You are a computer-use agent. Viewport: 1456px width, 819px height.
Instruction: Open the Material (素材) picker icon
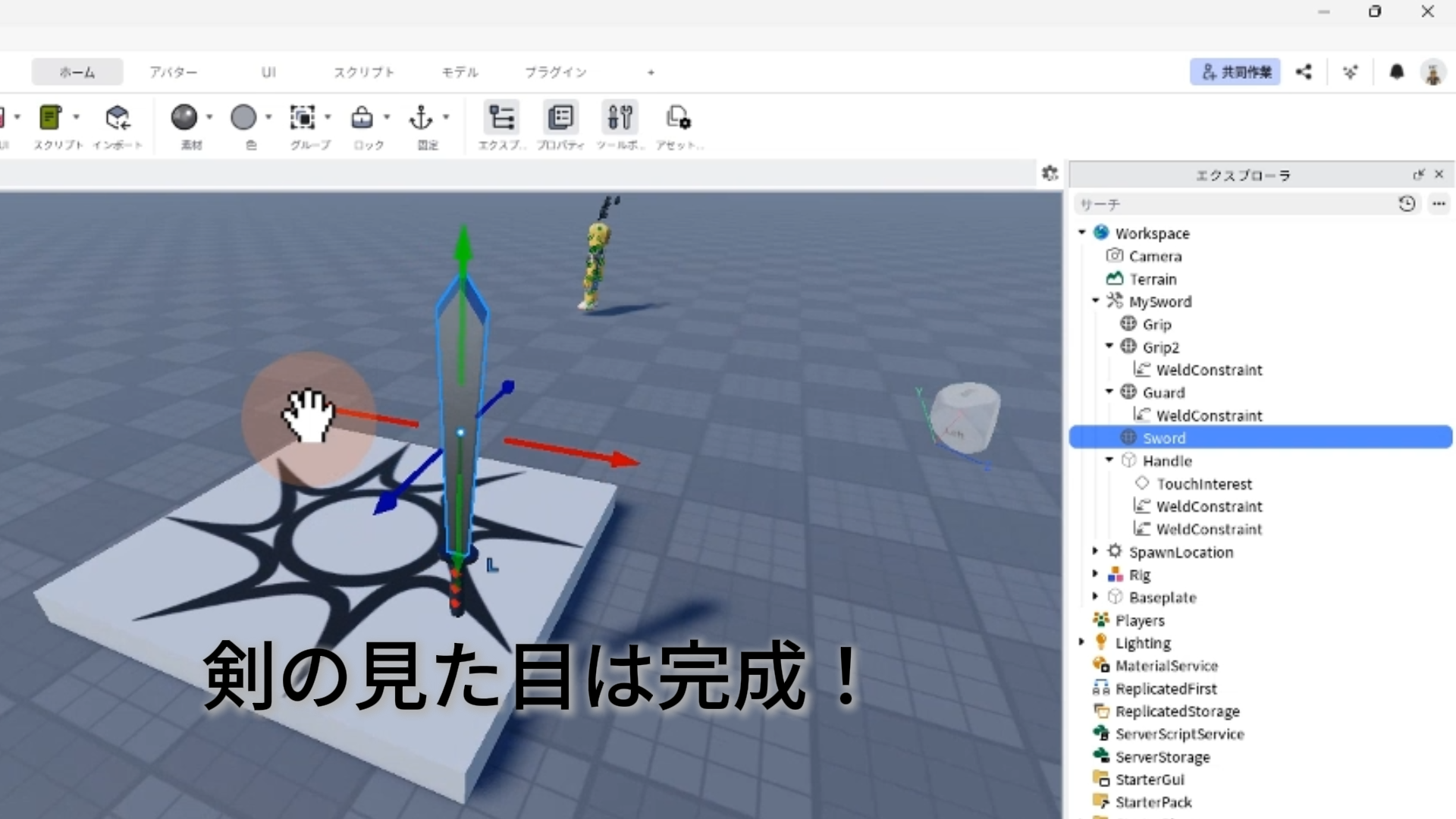point(184,118)
